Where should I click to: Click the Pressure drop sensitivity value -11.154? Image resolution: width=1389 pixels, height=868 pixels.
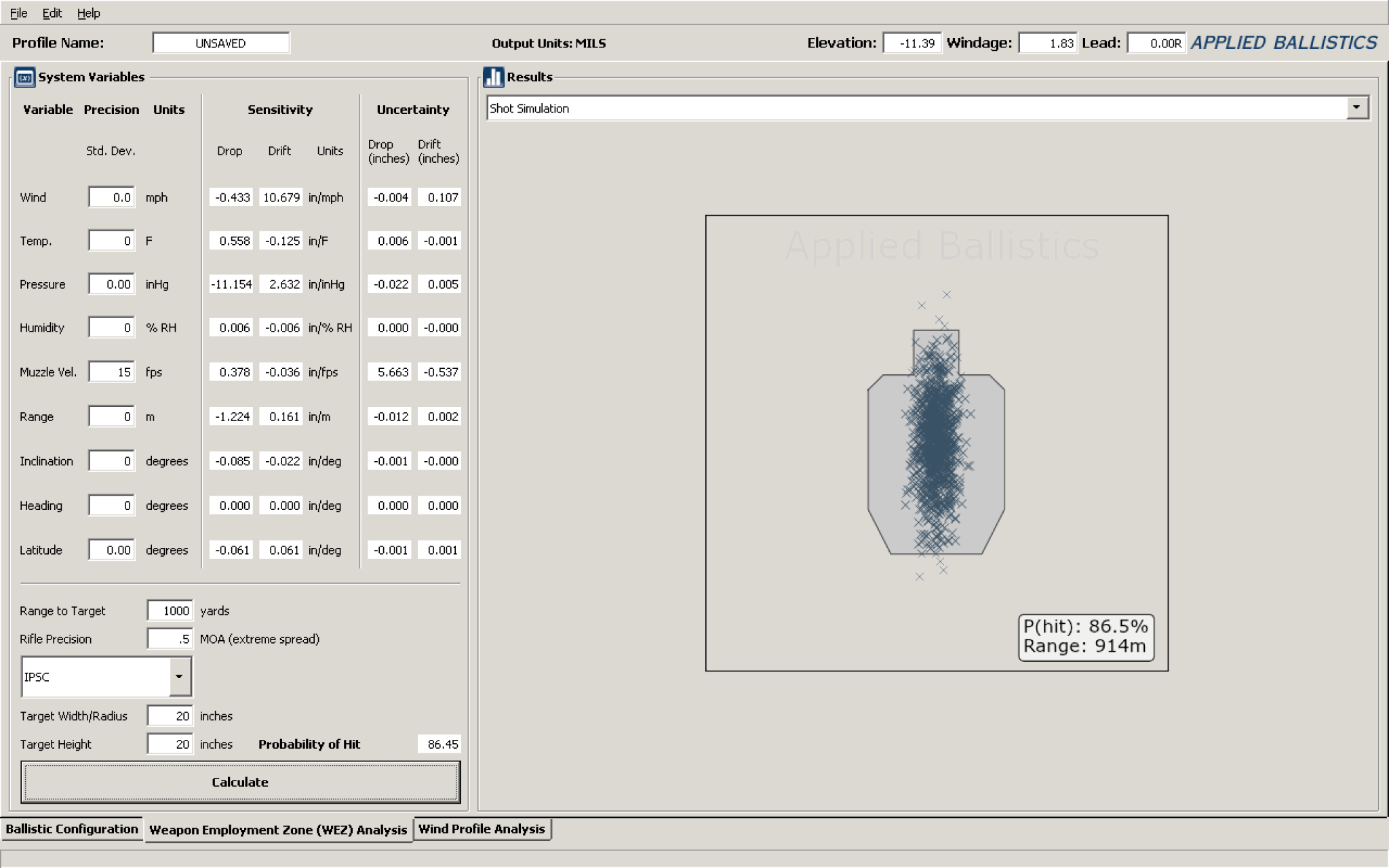point(231,284)
